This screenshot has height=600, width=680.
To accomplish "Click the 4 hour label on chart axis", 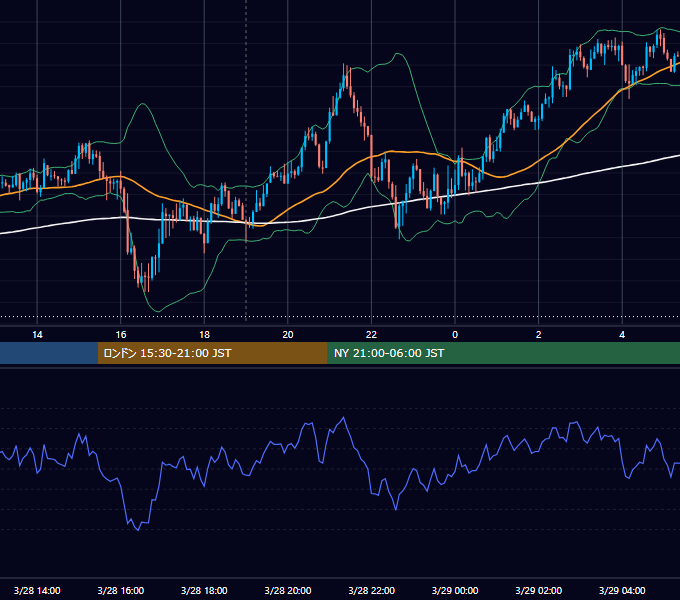I will click(x=622, y=335).
